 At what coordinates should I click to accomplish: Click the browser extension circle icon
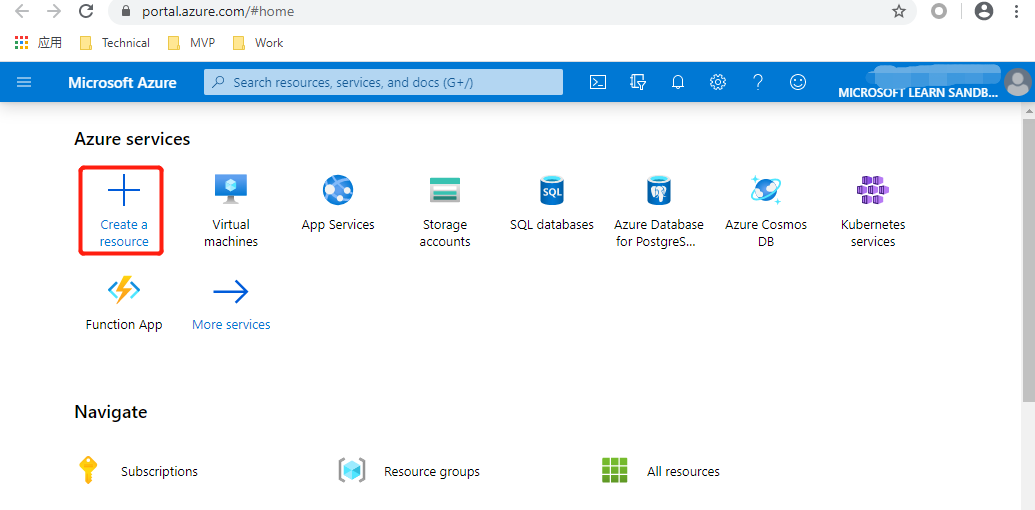click(x=939, y=11)
